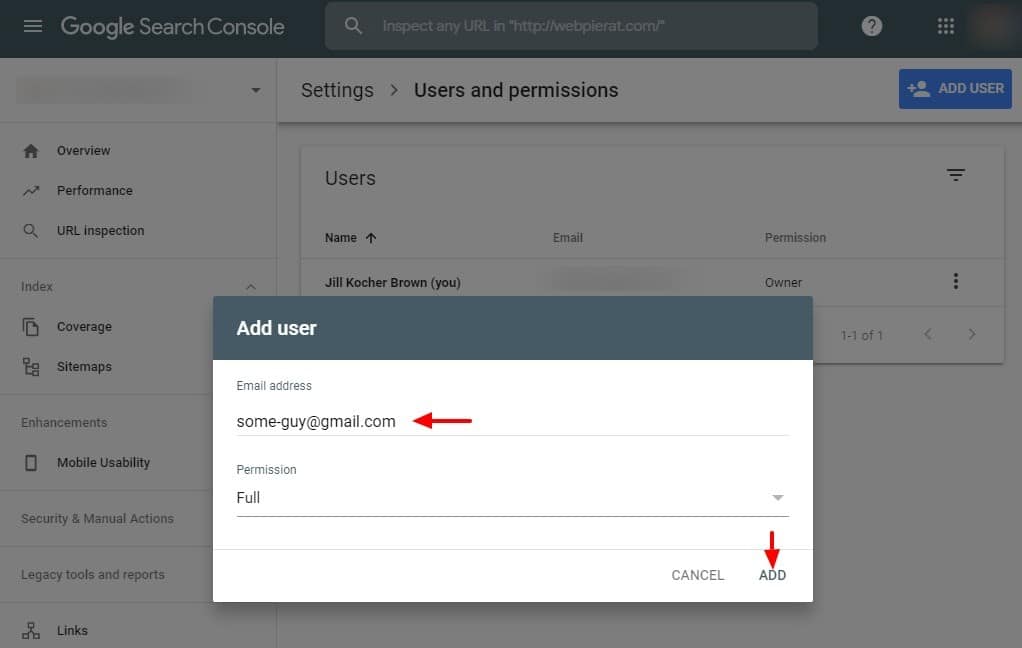1022x648 pixels.
Task: Cancel the Add user dialog
Action: click(x=697, y=575)
